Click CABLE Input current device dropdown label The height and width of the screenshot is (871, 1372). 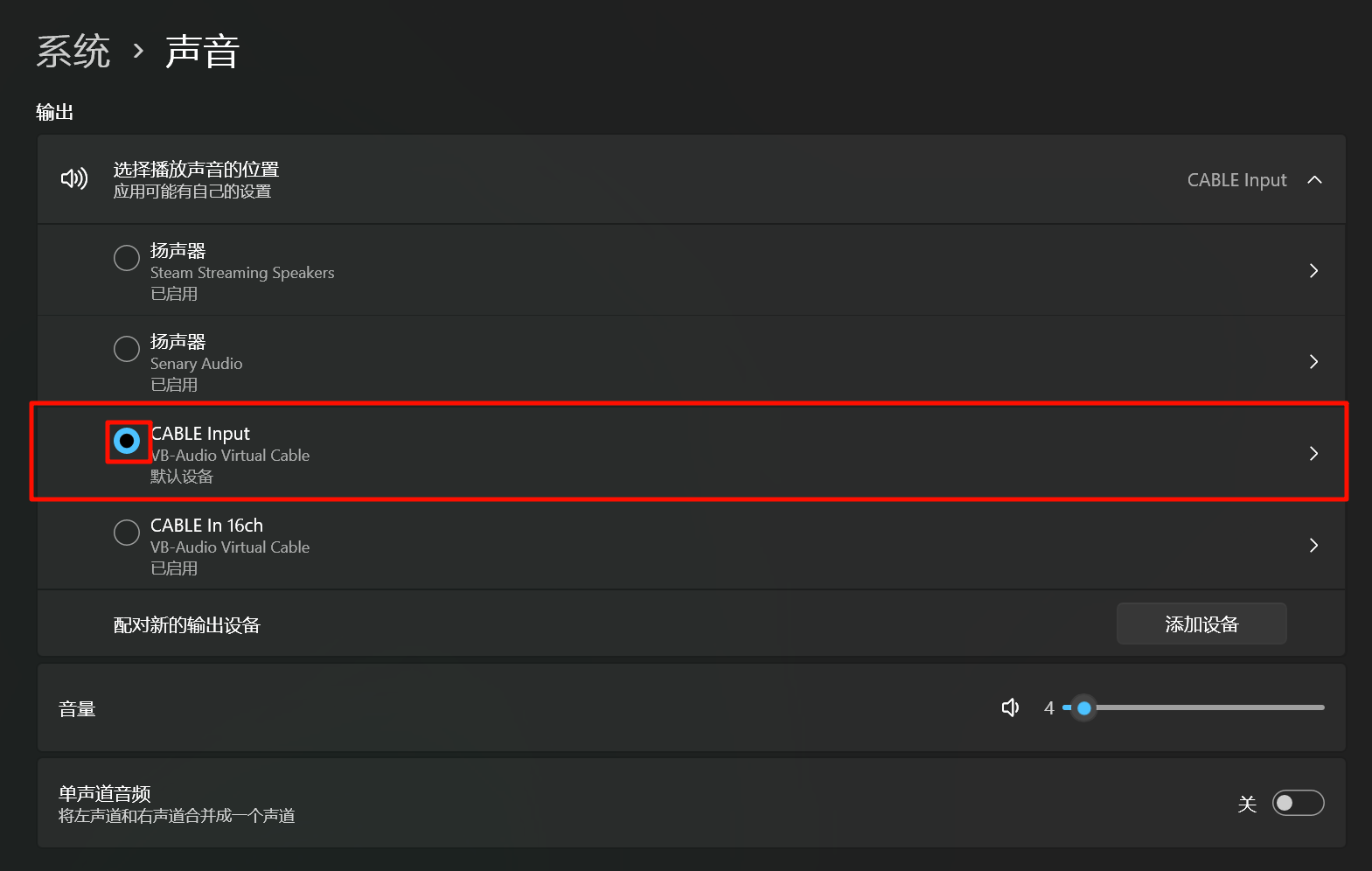click(1236, 180)
